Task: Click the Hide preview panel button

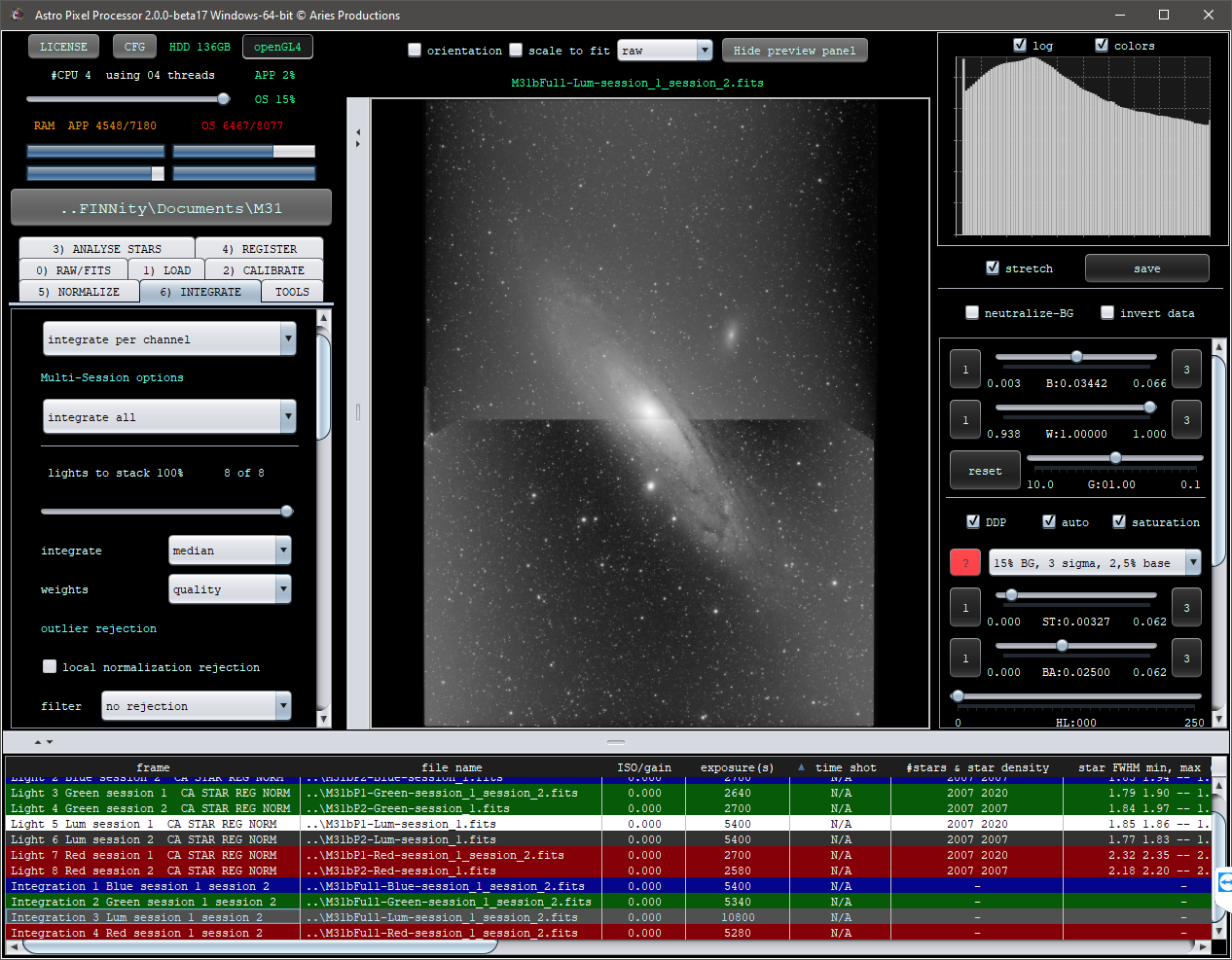Action: coord(794,50)
